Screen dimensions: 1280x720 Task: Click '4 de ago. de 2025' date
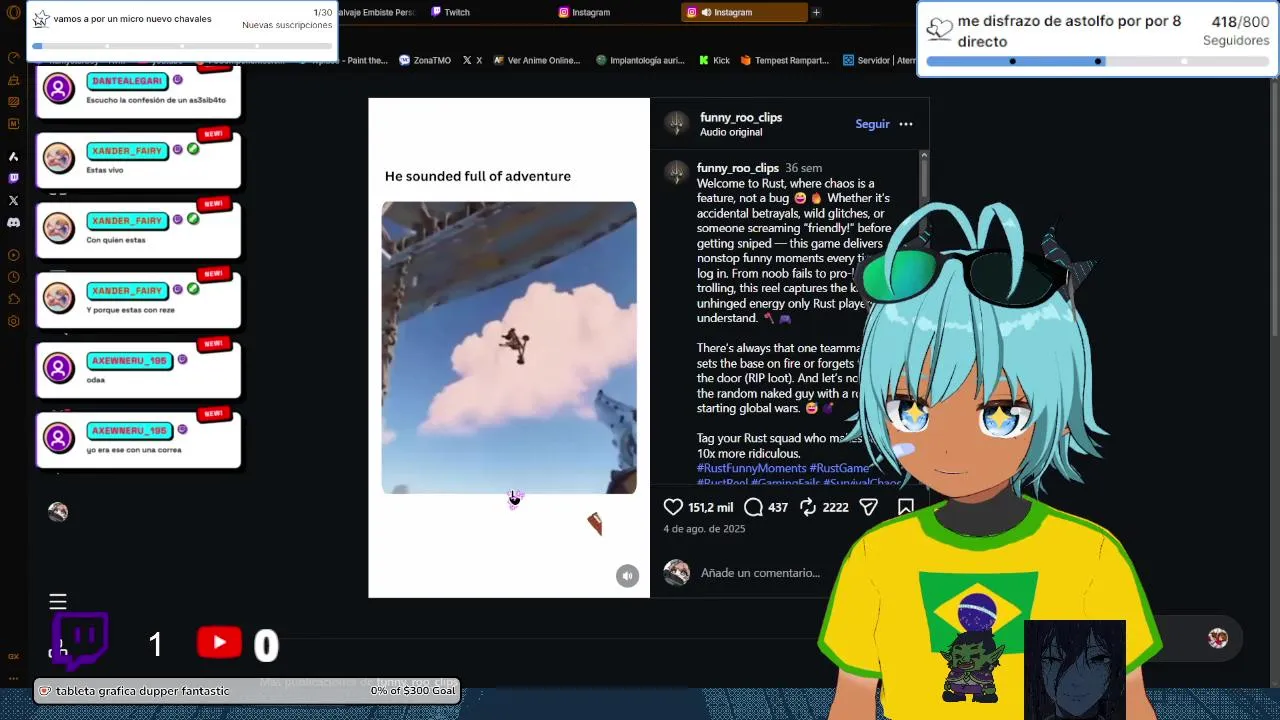point(704,528)
